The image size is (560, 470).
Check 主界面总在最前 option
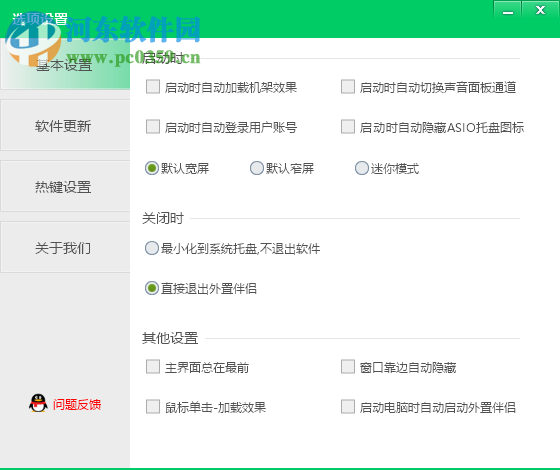(x=153, y=367)
